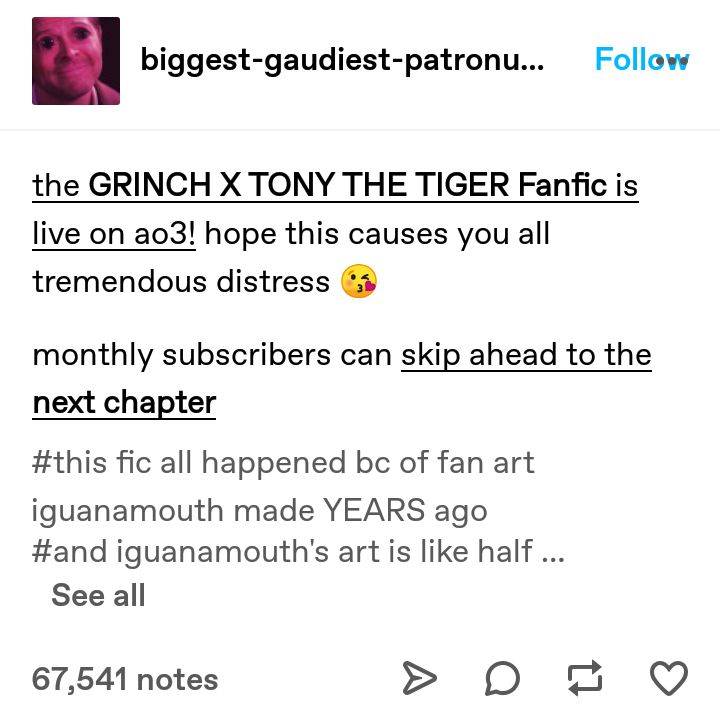Click the "live on ao3!" link text
Viewport: 720px width, 717px height.
tap(114, 233)
